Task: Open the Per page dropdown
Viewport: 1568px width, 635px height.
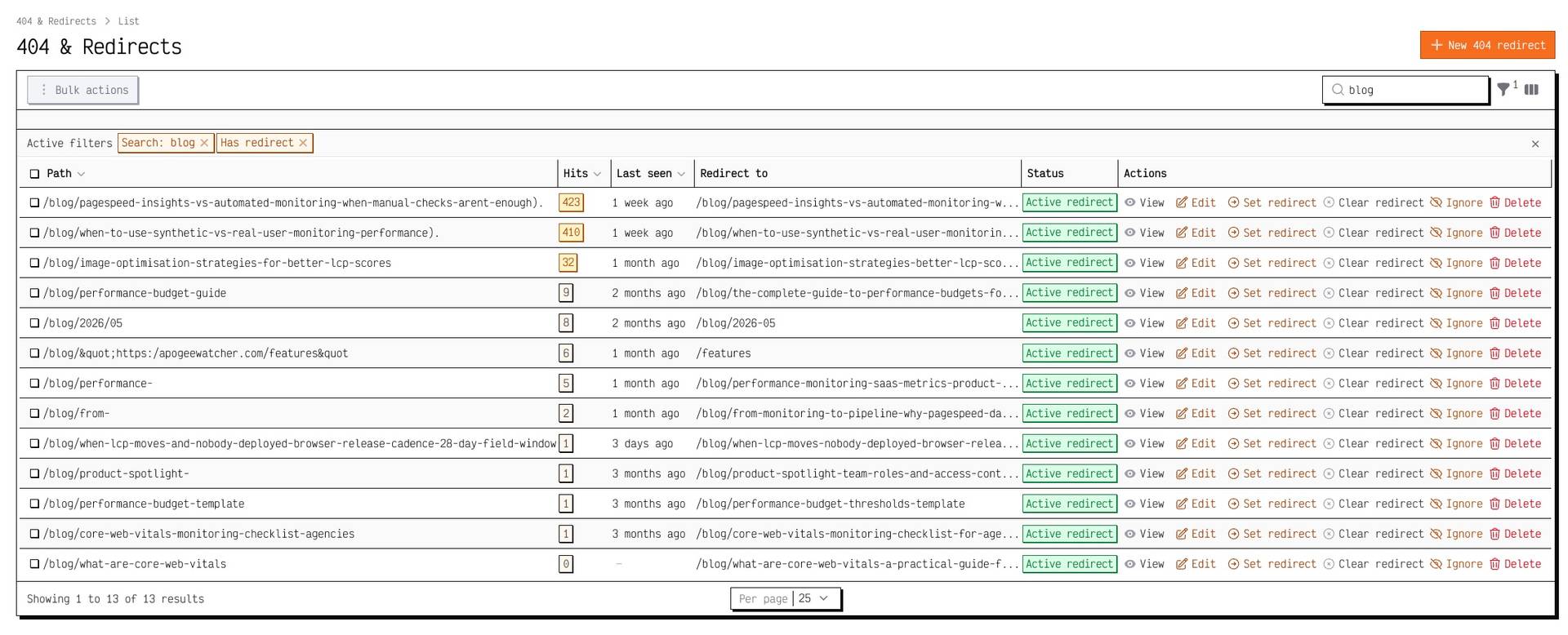Action: click(x=785, y=598)
